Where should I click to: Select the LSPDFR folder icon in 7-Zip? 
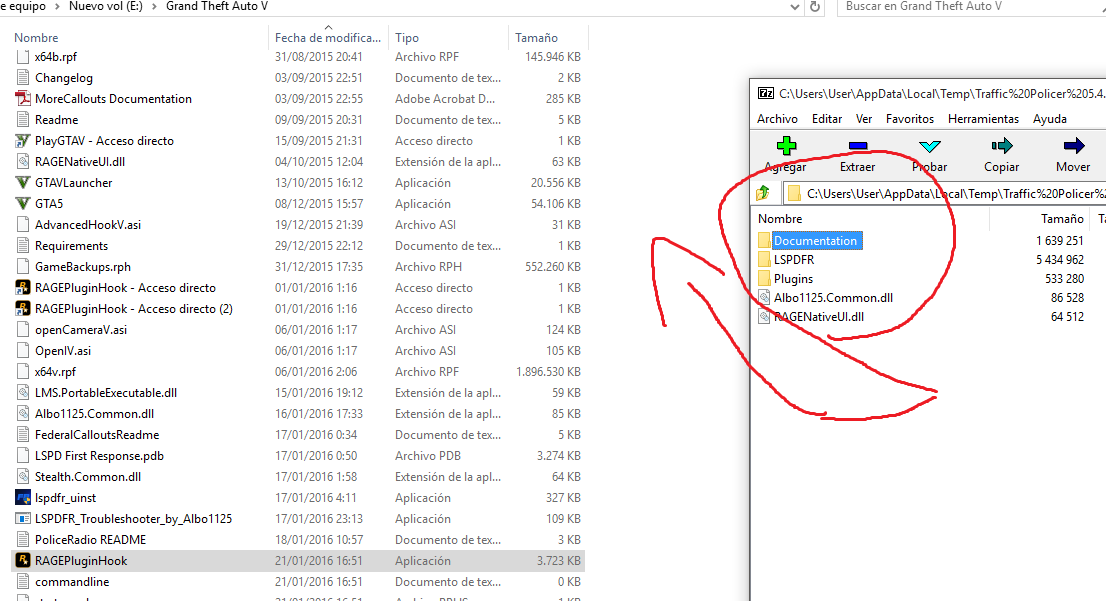(x=764, y=260)
